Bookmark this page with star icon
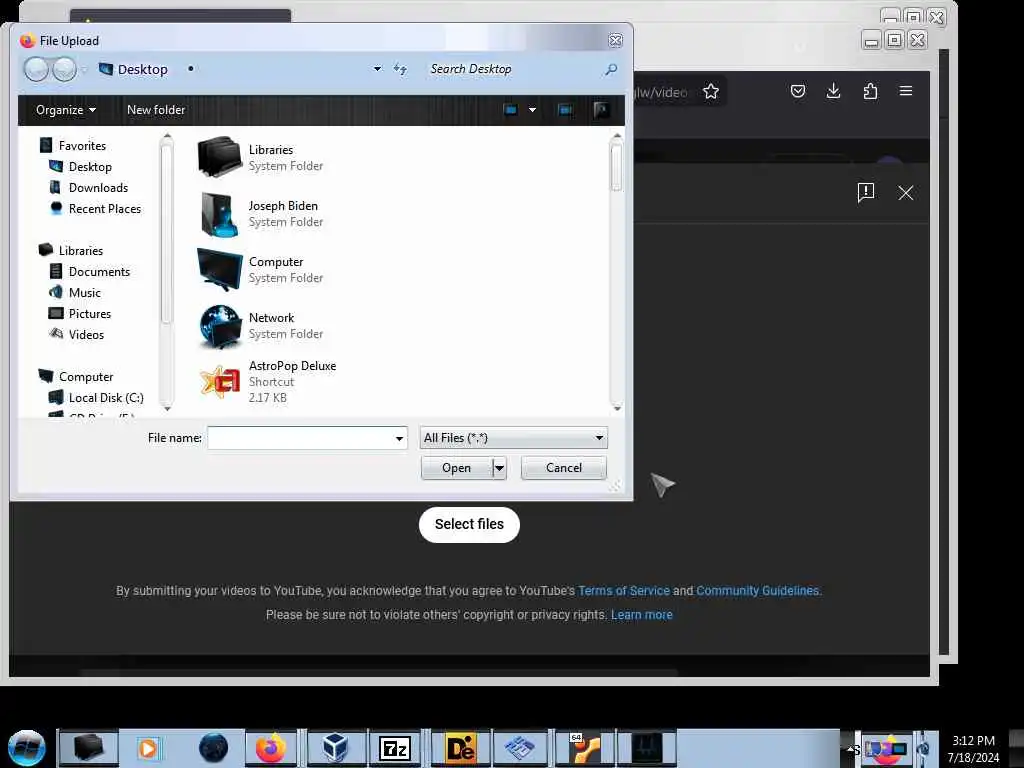This screenshot has height=768, width=1024. pyautogui.click(x=711, y=91)
